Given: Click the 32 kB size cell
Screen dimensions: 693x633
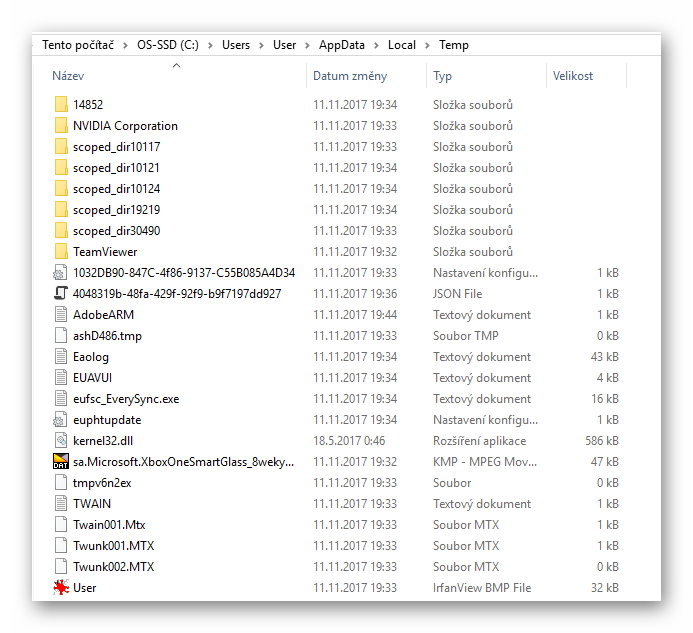Looking at the screenshot, I should tap(605, 587).
